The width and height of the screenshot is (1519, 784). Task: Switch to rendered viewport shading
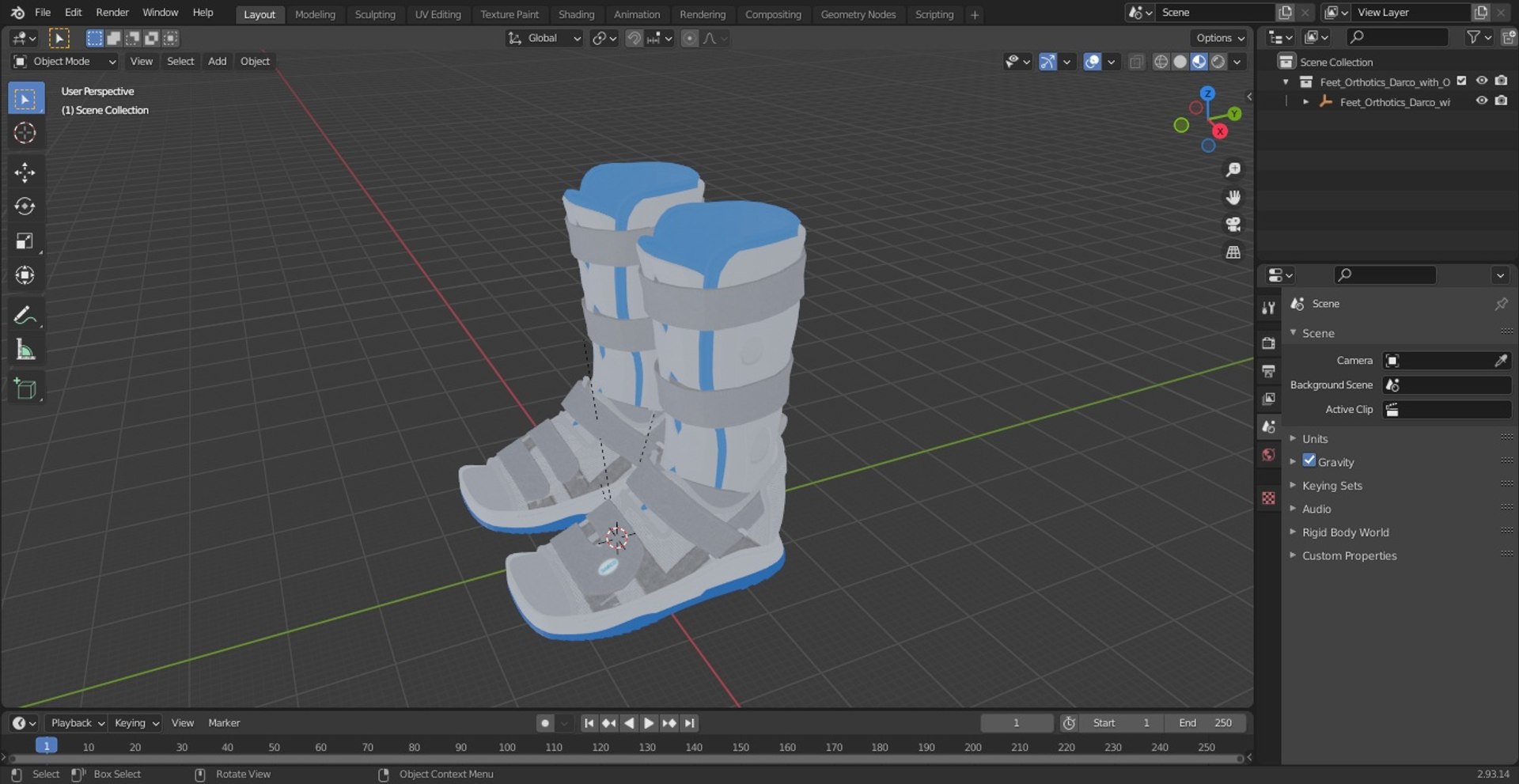(1218, 62)
